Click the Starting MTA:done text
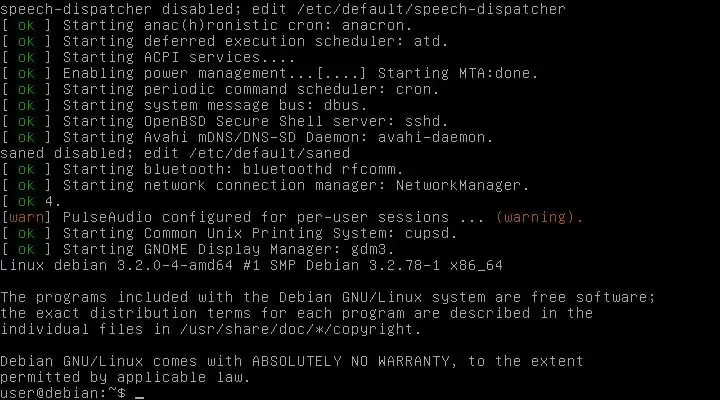This screenshot has width=720, height=400. coord(458,73)
